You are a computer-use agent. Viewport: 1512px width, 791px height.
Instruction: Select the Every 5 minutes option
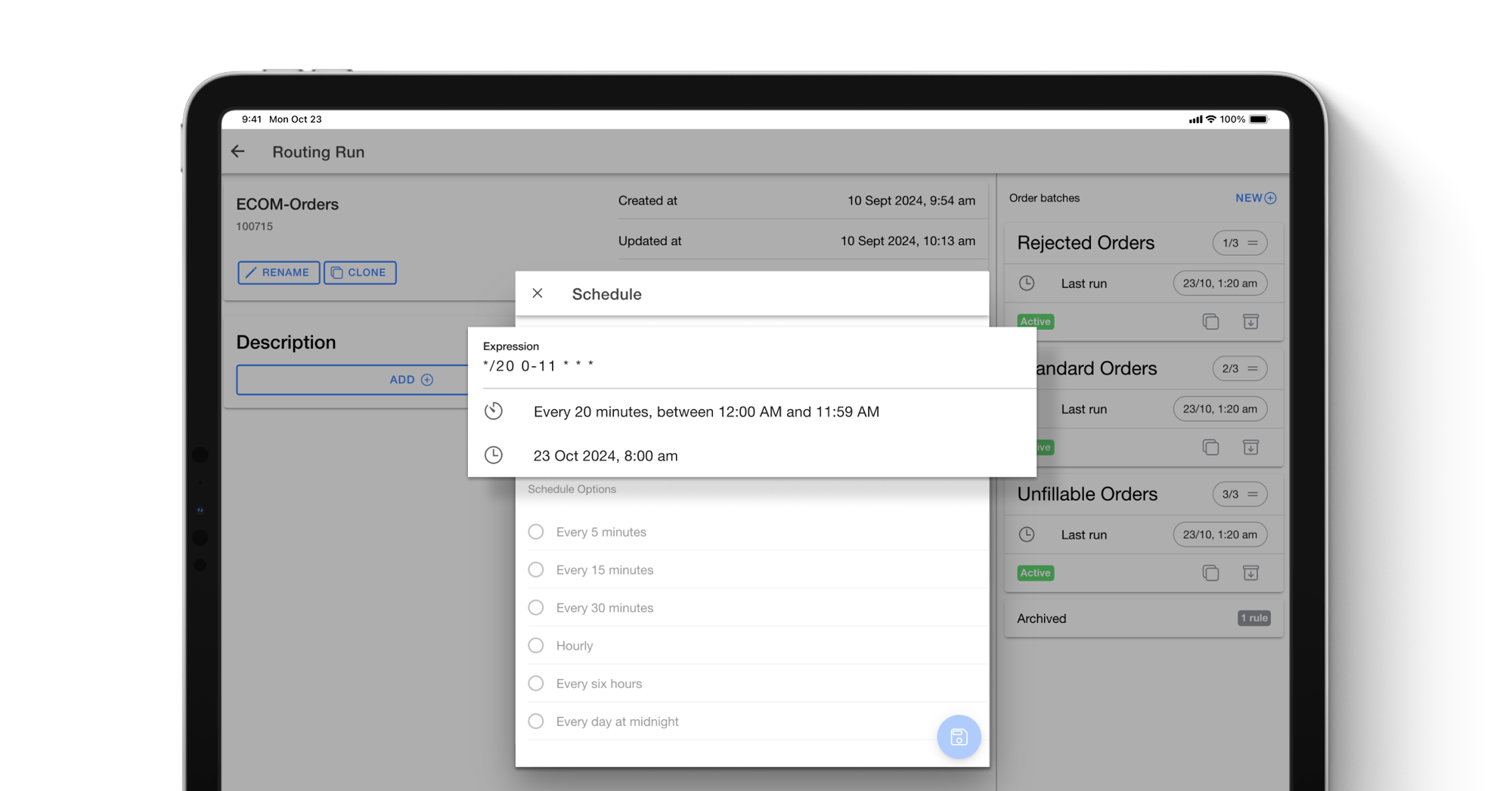pyautogui.click(x=536, y=532)
